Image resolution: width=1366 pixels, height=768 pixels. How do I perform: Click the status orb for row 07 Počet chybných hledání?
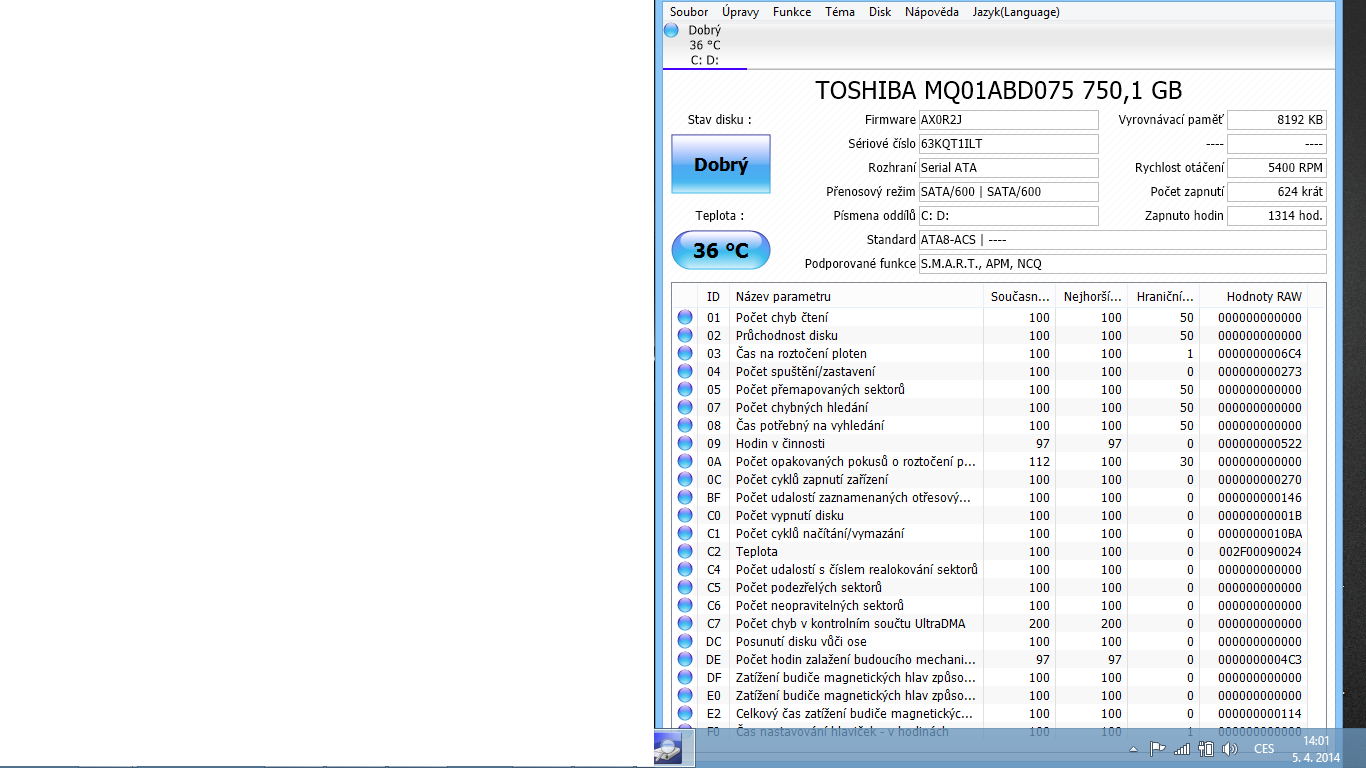(685, 407)
